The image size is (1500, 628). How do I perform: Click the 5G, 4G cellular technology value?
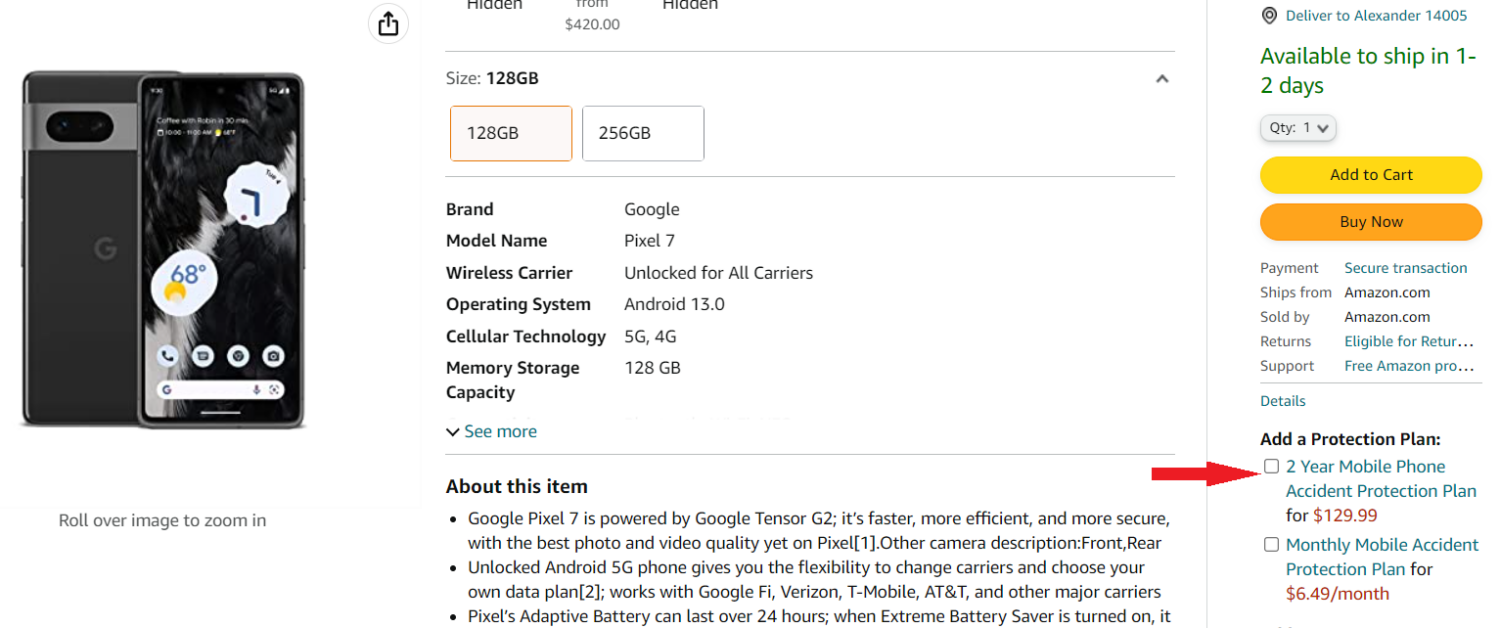pos(650,337)
